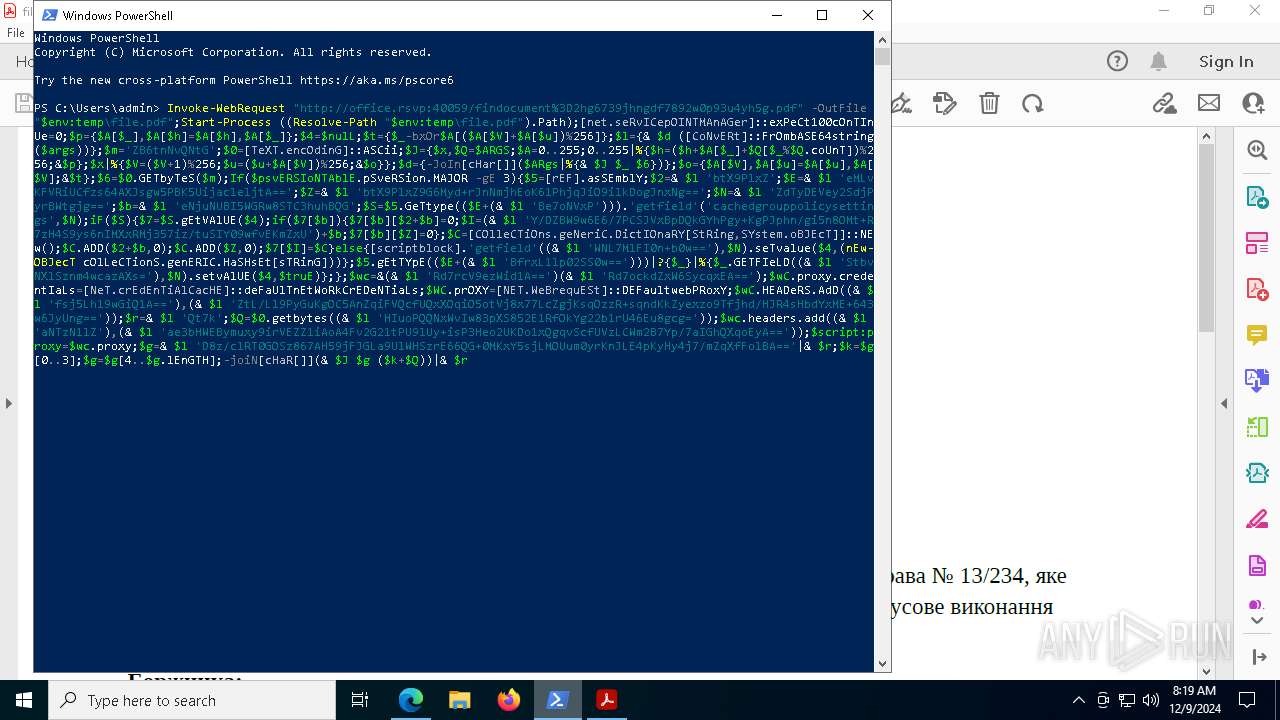Switch to PowerShell taskbar button
1280x720 pixels.
pos(558,700)
